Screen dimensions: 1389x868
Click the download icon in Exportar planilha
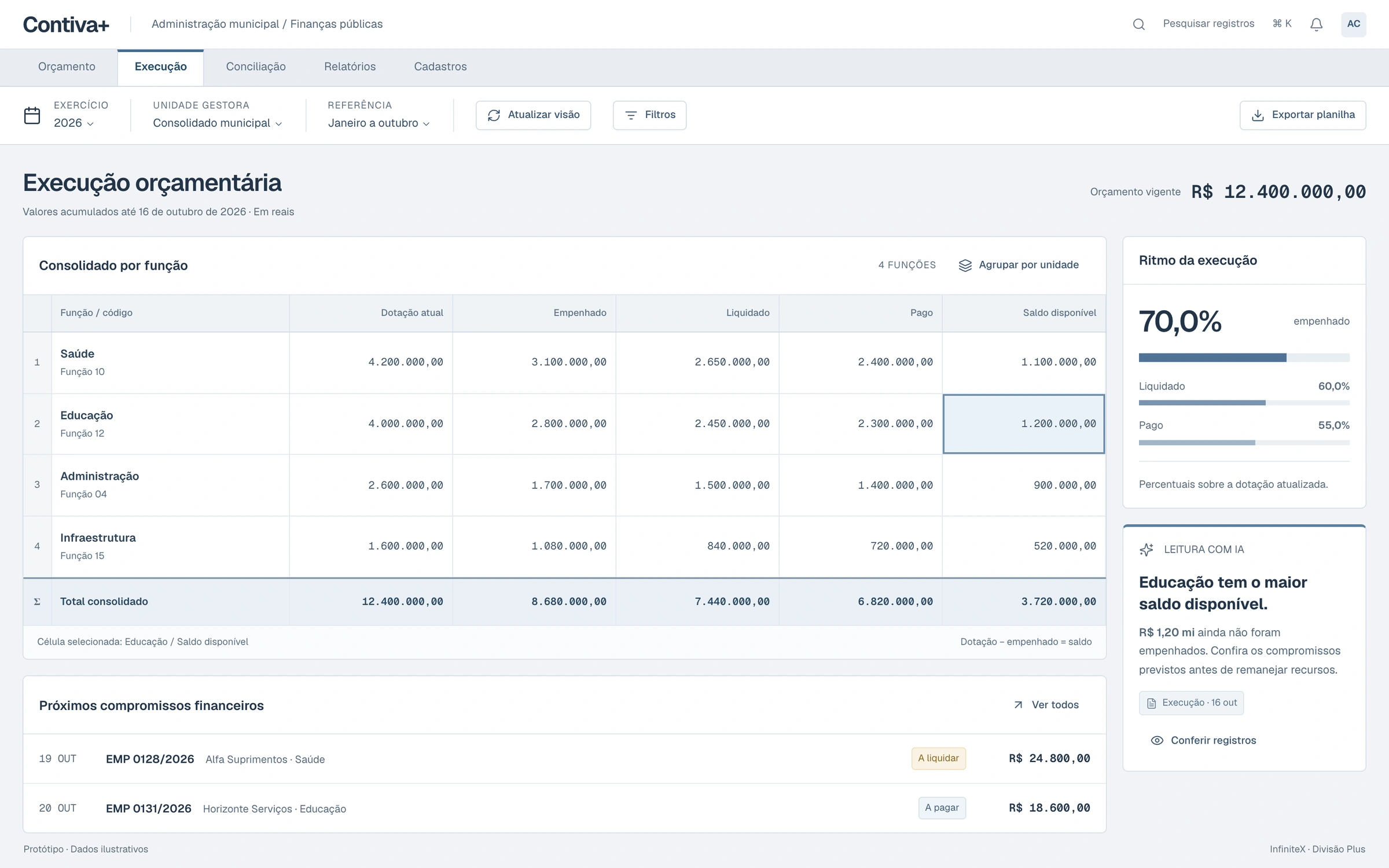1258,115
